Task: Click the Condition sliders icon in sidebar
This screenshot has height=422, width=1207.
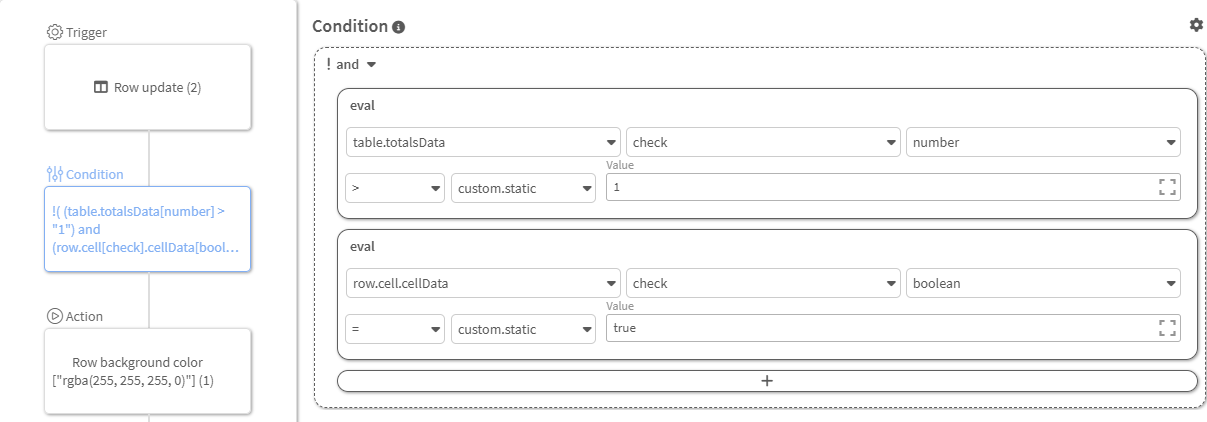Action: 55,174
